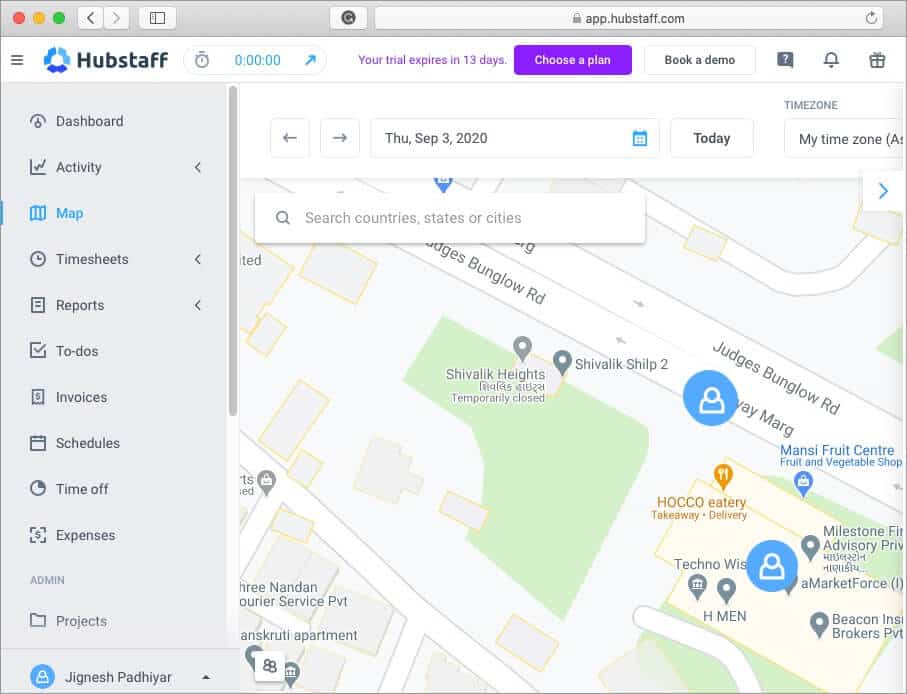The image size is (907, 694).
Task: Click the map layers toggle icon
Action: point(270,666)
